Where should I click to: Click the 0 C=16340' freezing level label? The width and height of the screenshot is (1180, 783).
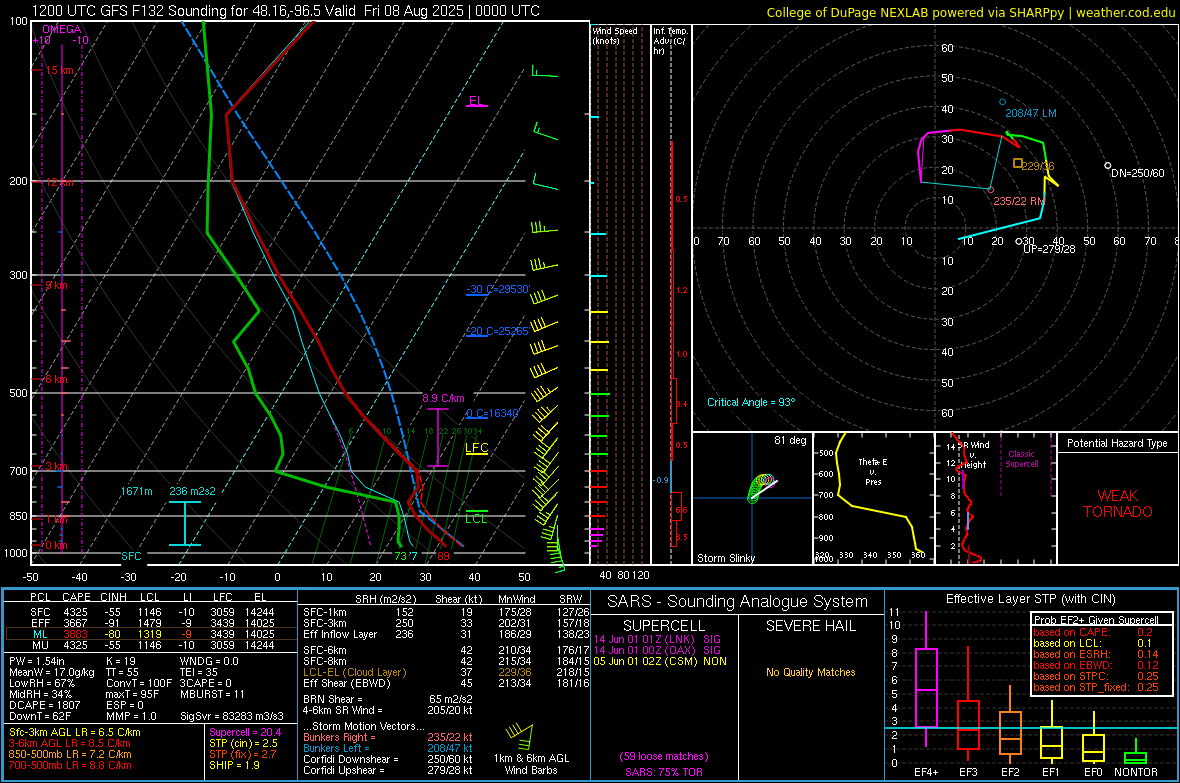click(492, 413)
